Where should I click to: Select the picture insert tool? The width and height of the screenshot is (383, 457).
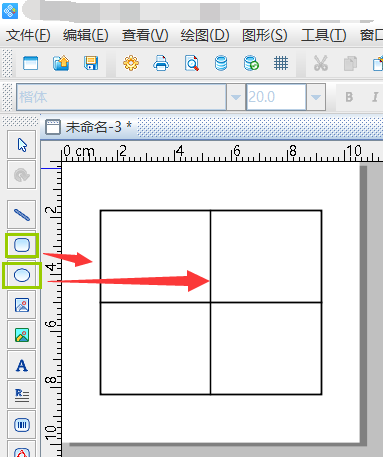[x=22, y=335]
